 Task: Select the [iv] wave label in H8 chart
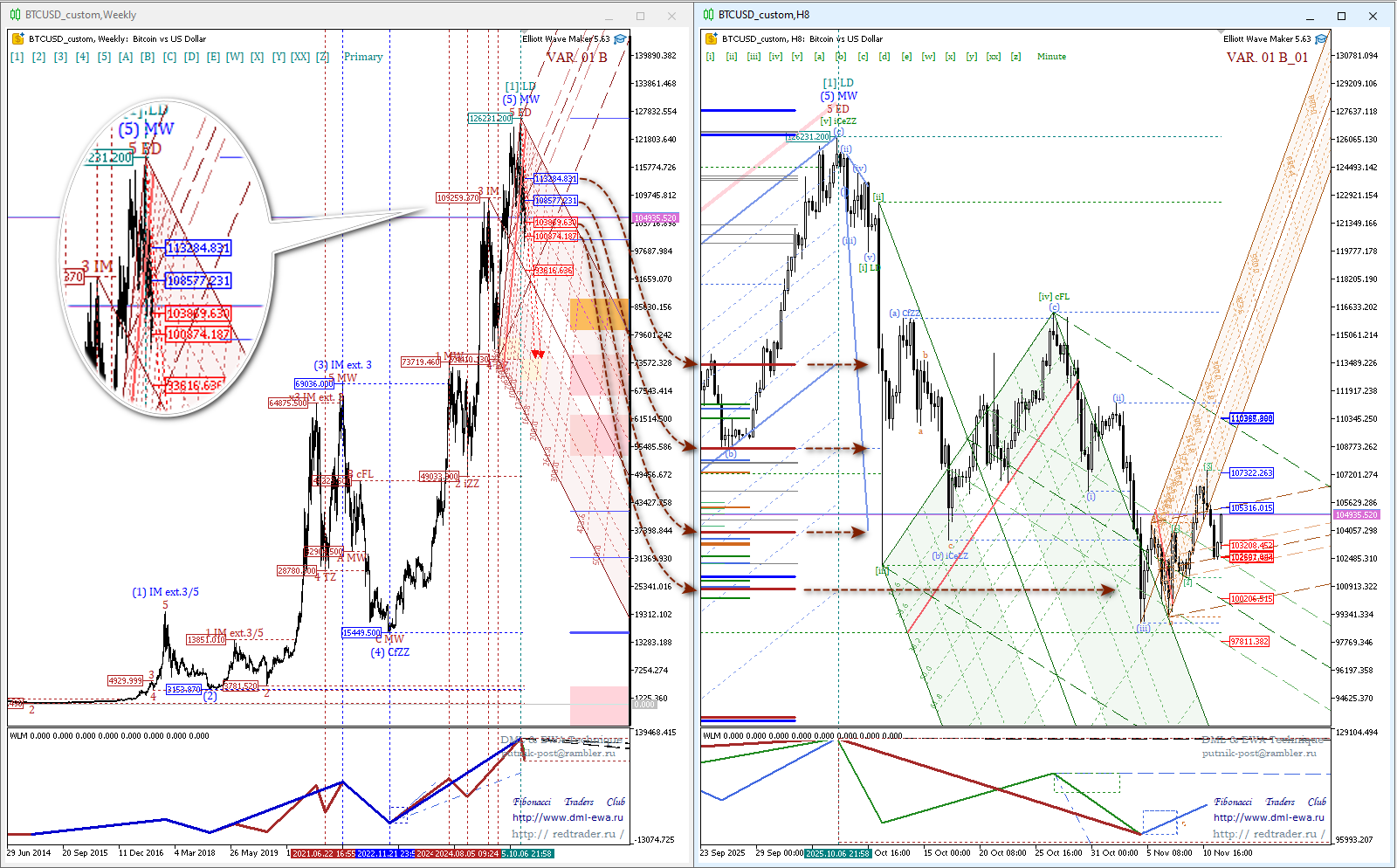775,57
